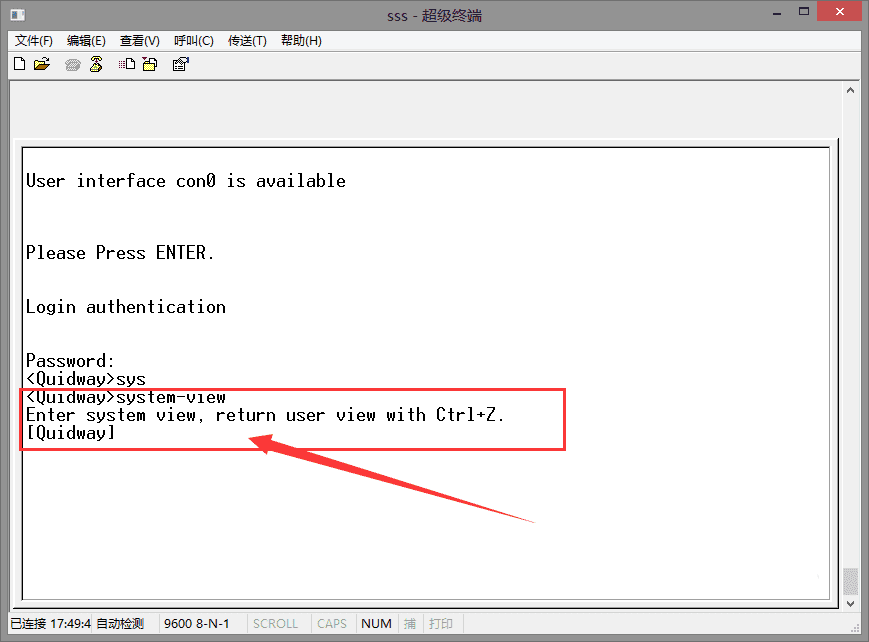Viewport: 869px width, 642px height.
Task: Open the 文件(F) menu
Action: 33,40
